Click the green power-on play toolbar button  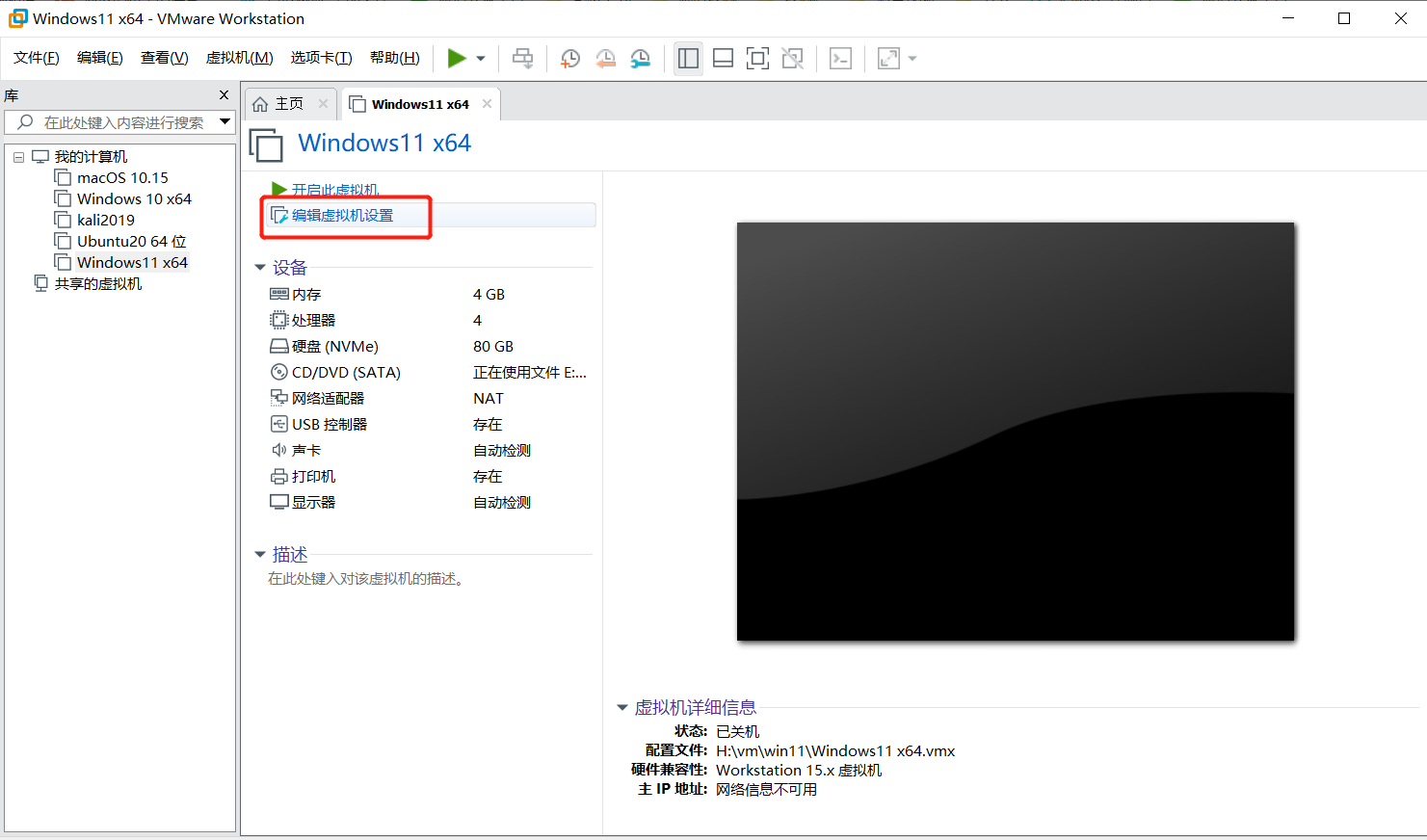point(457,59)
